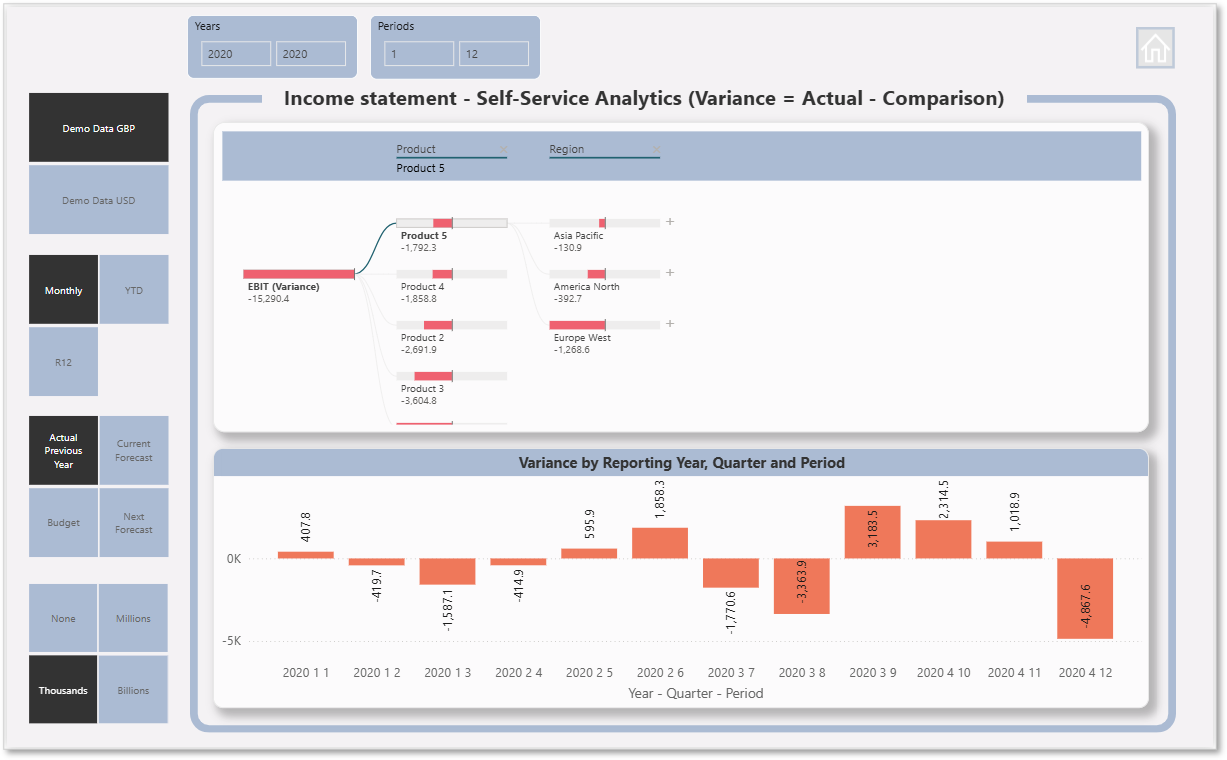The image size is (1227, 760).
Task: Set number scaling to Thousands
Action: (x=64, y=690)
